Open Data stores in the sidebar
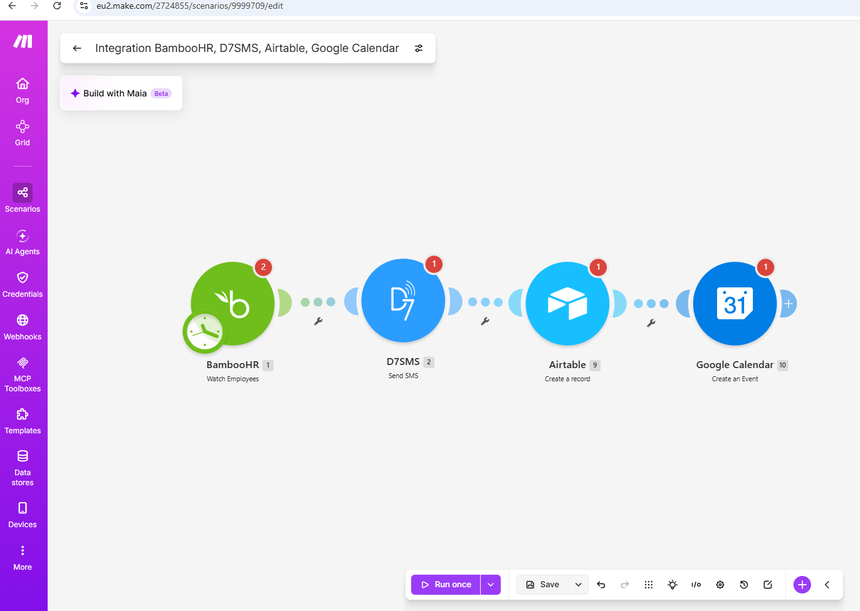 [22, 468]
